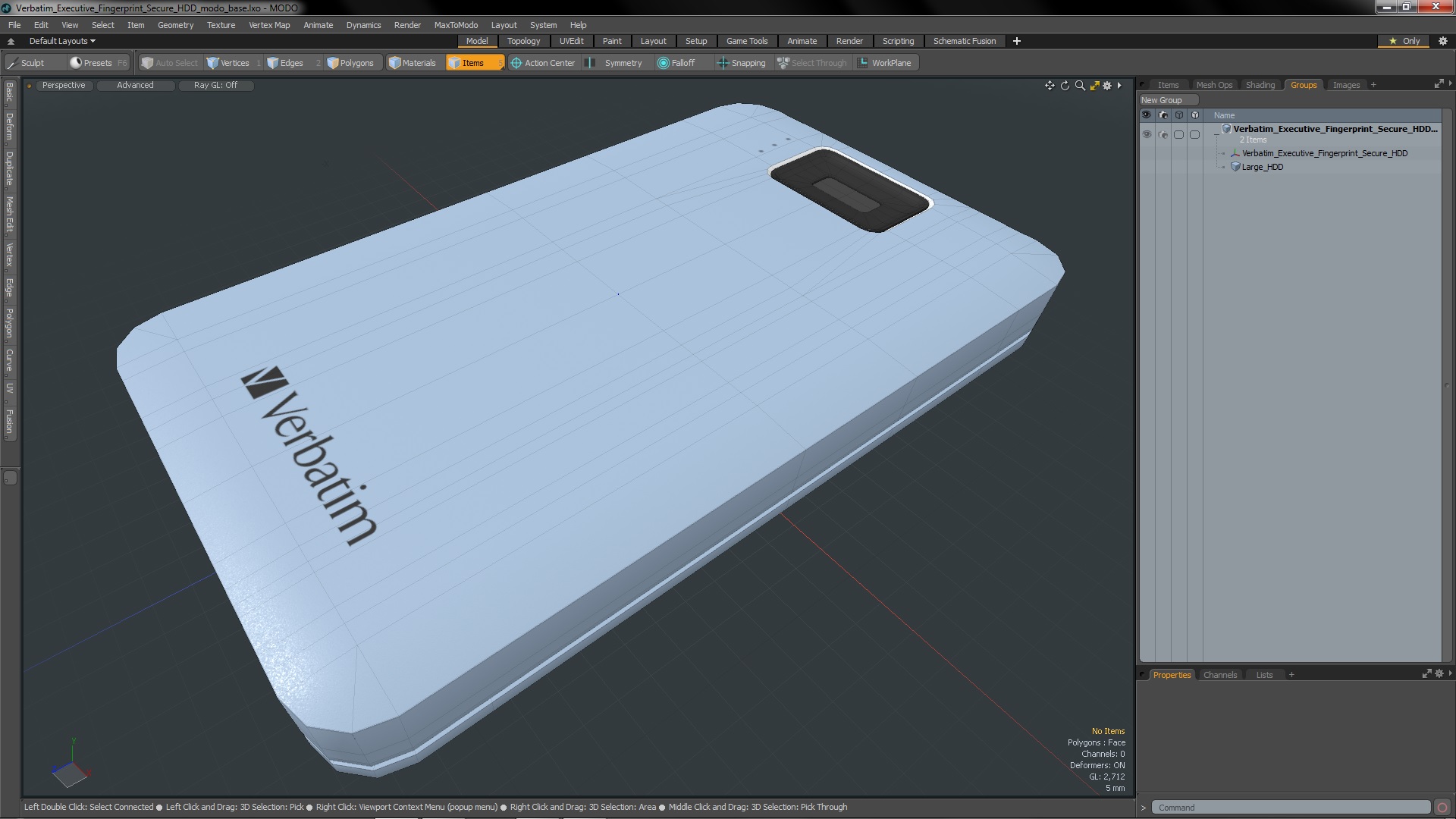The height and width of the screenshot is (819, 1456).
Task: Select the Large_HDD item in the tree
Action: 1262,167
